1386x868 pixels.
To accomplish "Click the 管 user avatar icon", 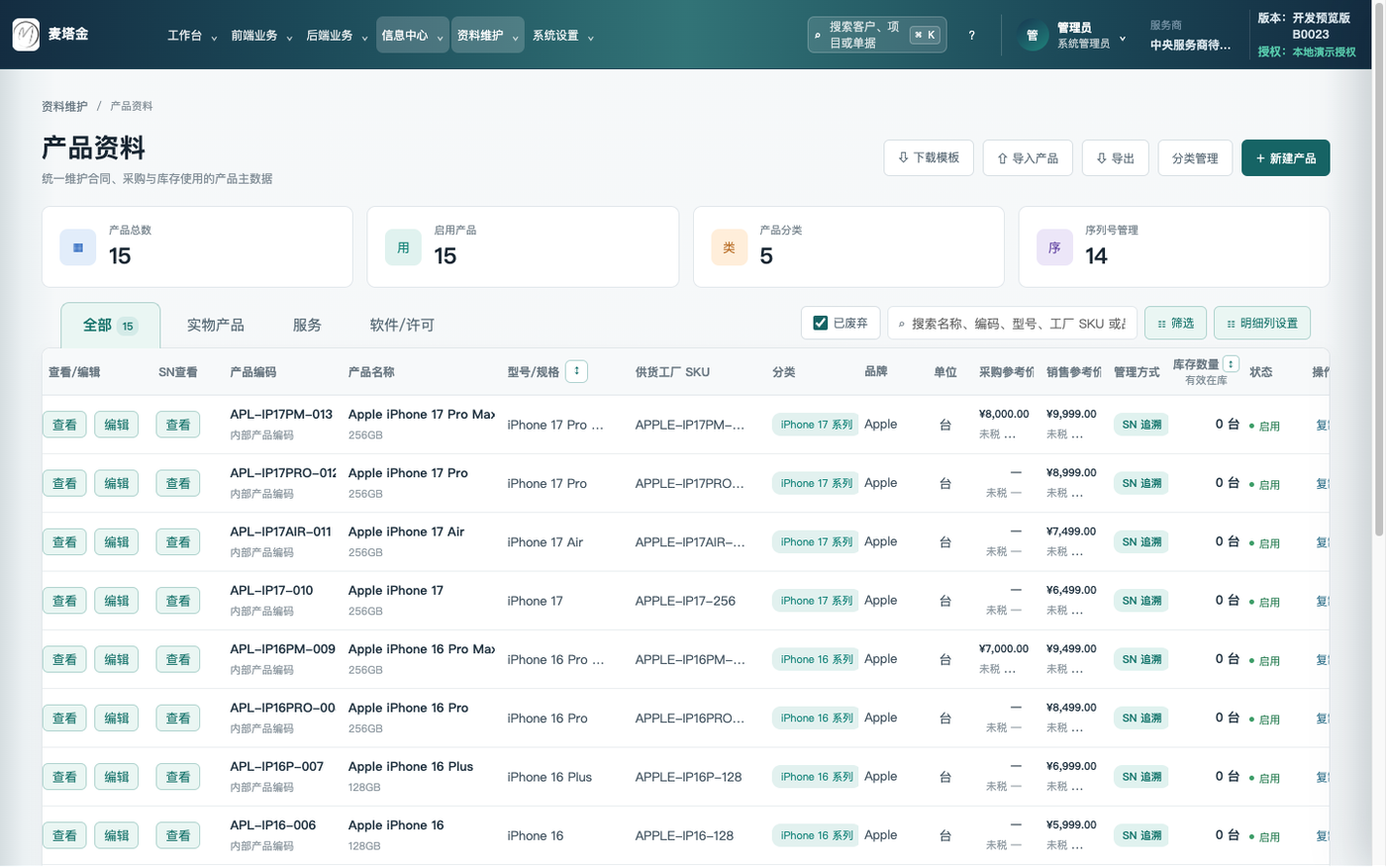I will [1033, 36].
